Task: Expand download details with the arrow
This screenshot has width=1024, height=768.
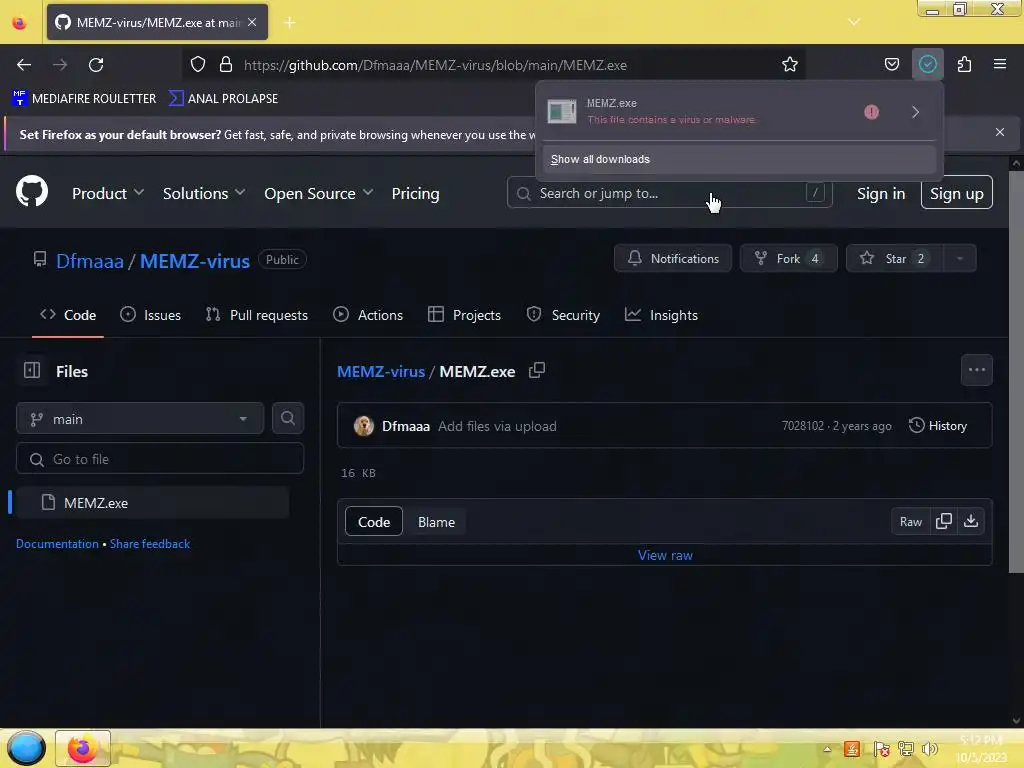Action: point(916,112)
